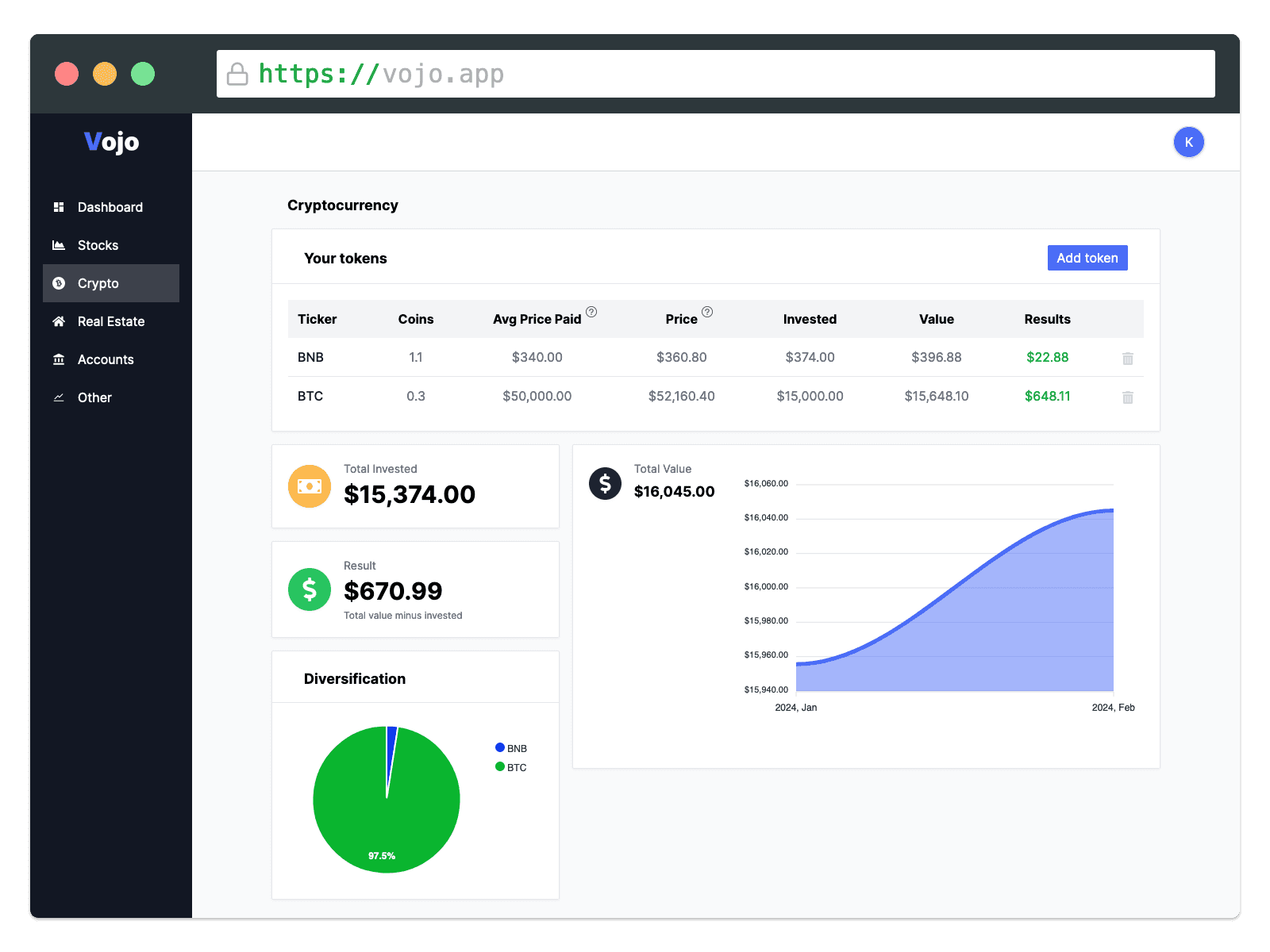Click the Vojo logo
The image size is (1270, 952).
111,142
